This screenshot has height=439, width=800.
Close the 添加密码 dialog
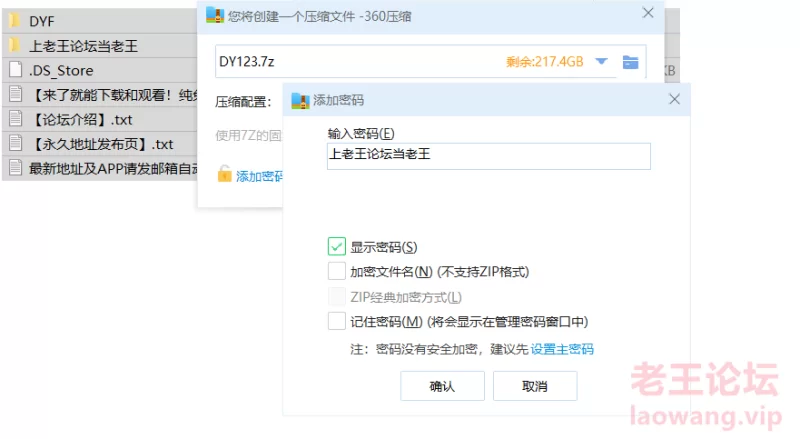(674, 99)
